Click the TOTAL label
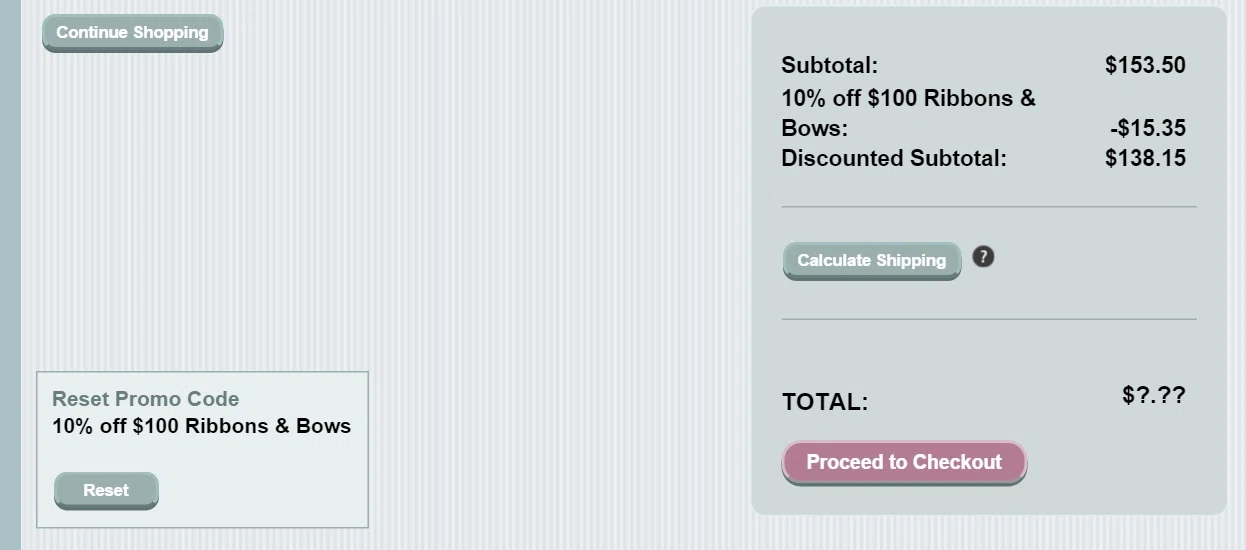Screen dimensions: 1246x550 pos(825,402)
